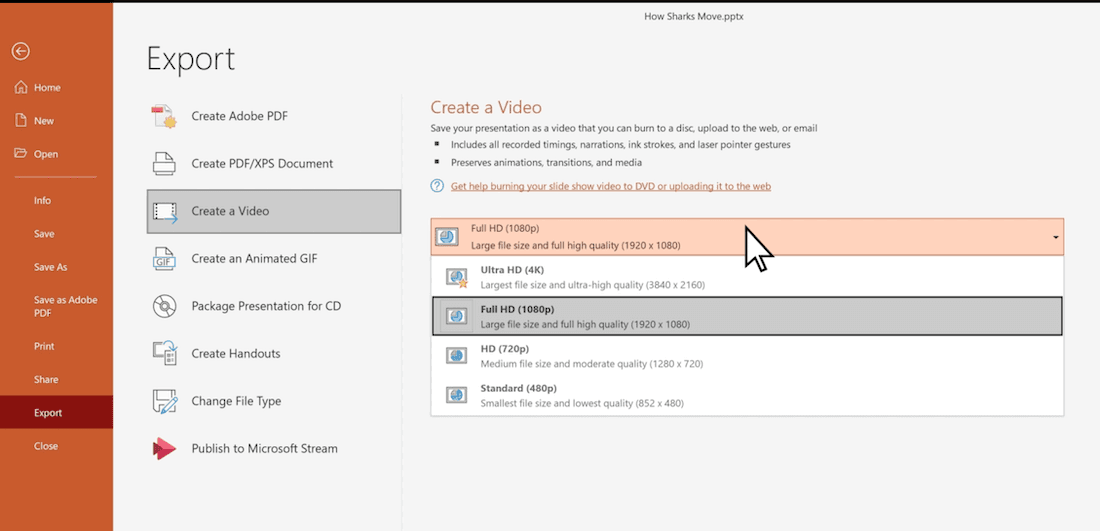Open the help link about burning video to DVD
This screenshot has width=1100, height=531.
coord(610,186)
